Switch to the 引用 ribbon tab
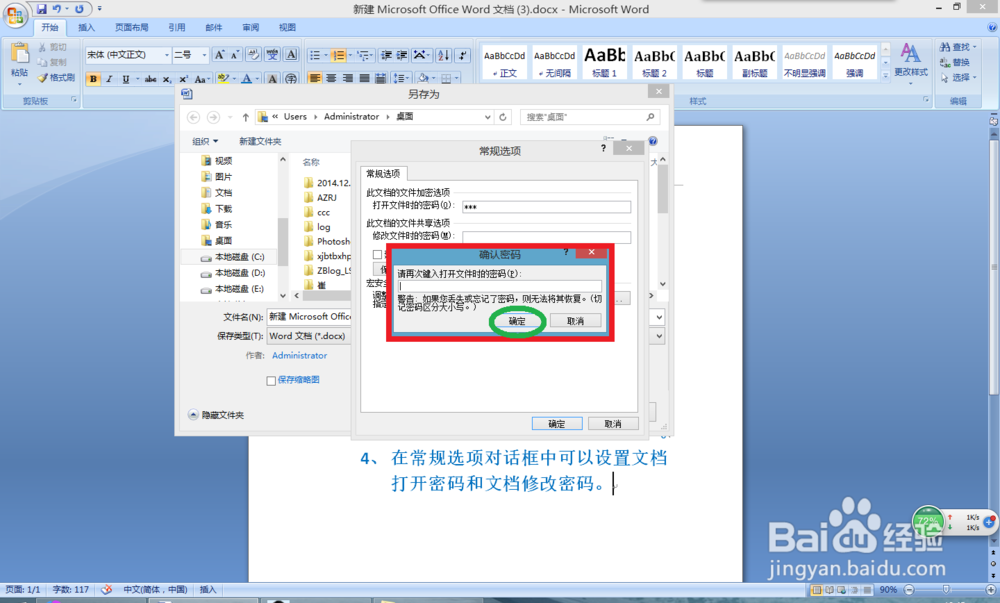Screen dimensions: 1000x603 point(177,27)
